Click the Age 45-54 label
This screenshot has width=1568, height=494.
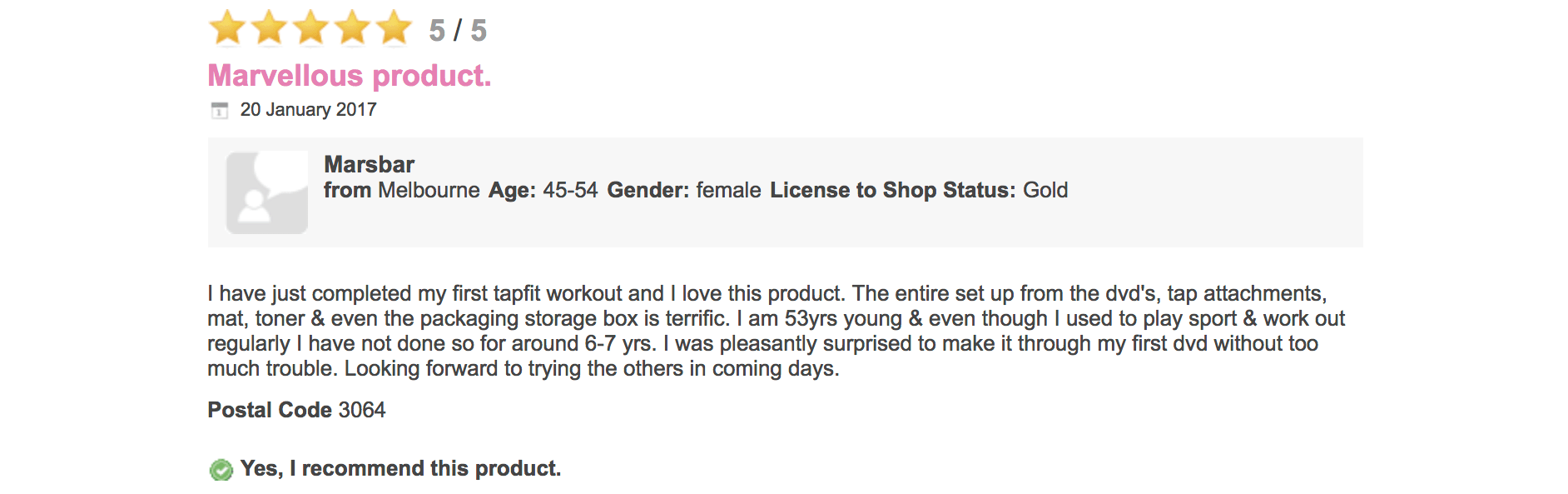point(543,190)
